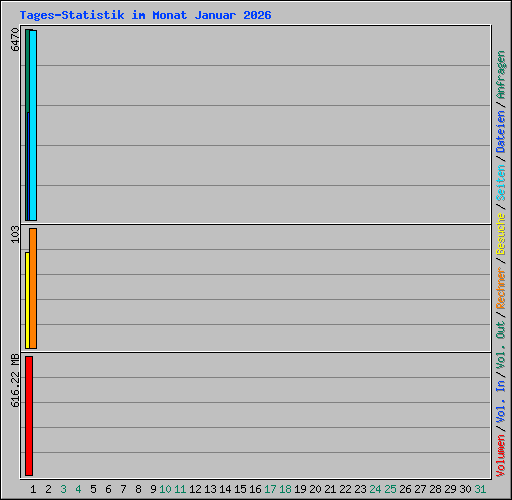Viewport: 512px width, 500px height.
Task: Click day '8' on the x-axis
Action: [138, 489]
